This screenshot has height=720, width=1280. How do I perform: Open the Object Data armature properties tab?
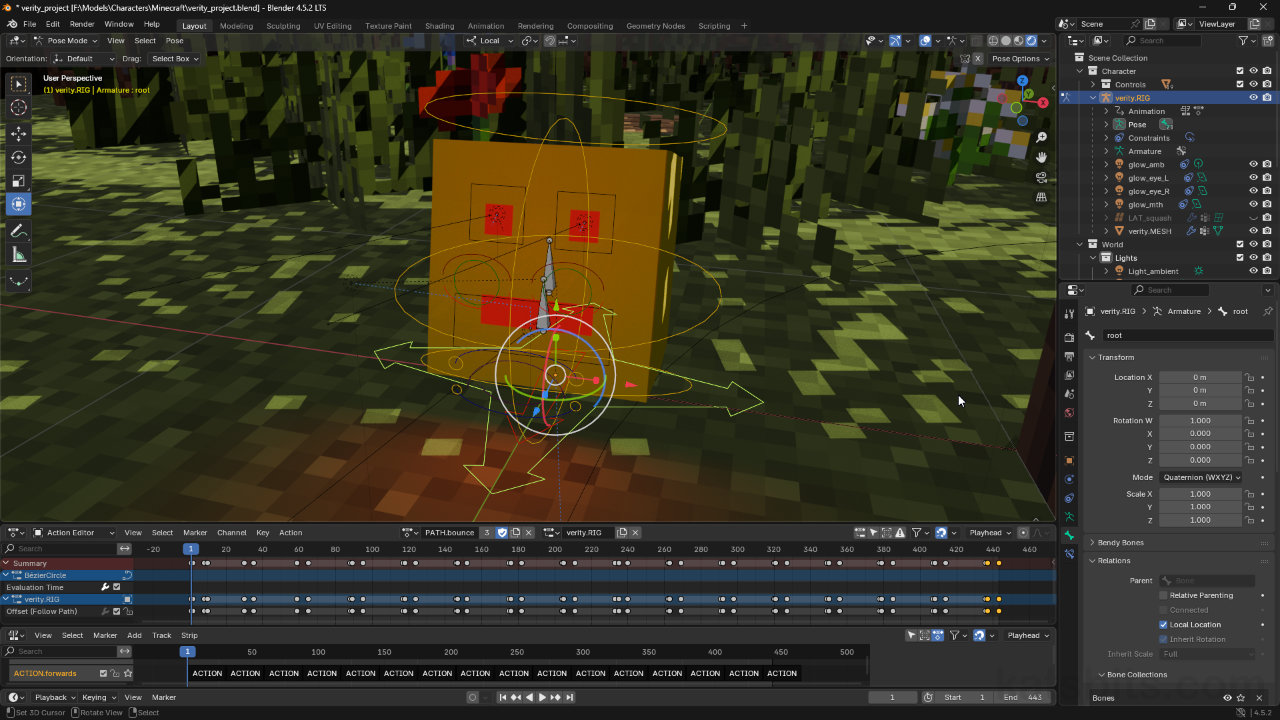click(1069, 517)
